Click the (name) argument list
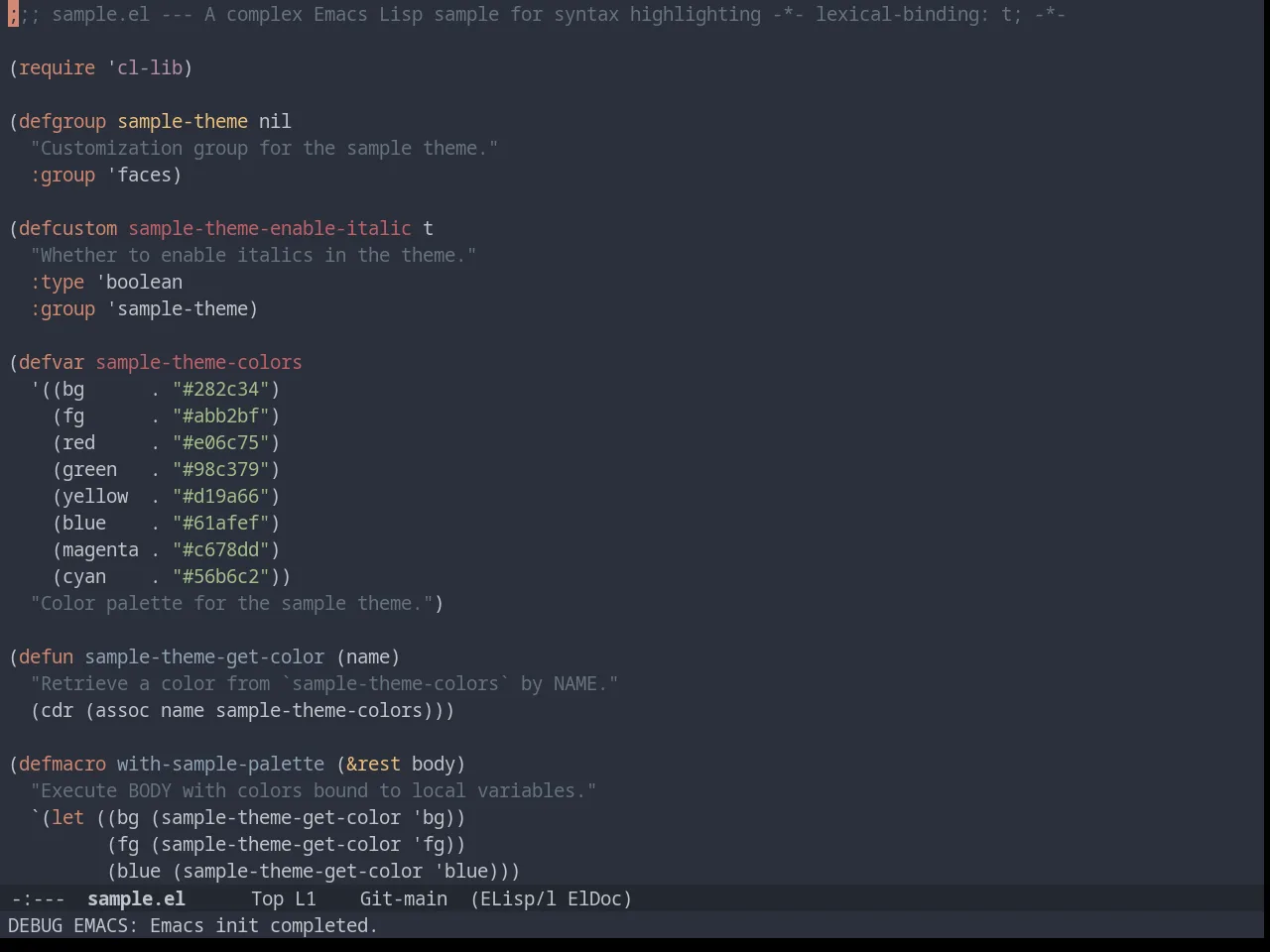1270x952 pixels. (x=368, y=656)
